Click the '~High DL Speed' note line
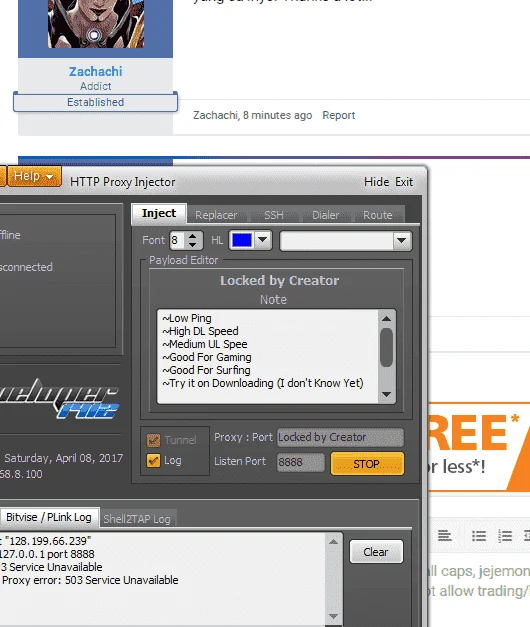 pos(200,331)
